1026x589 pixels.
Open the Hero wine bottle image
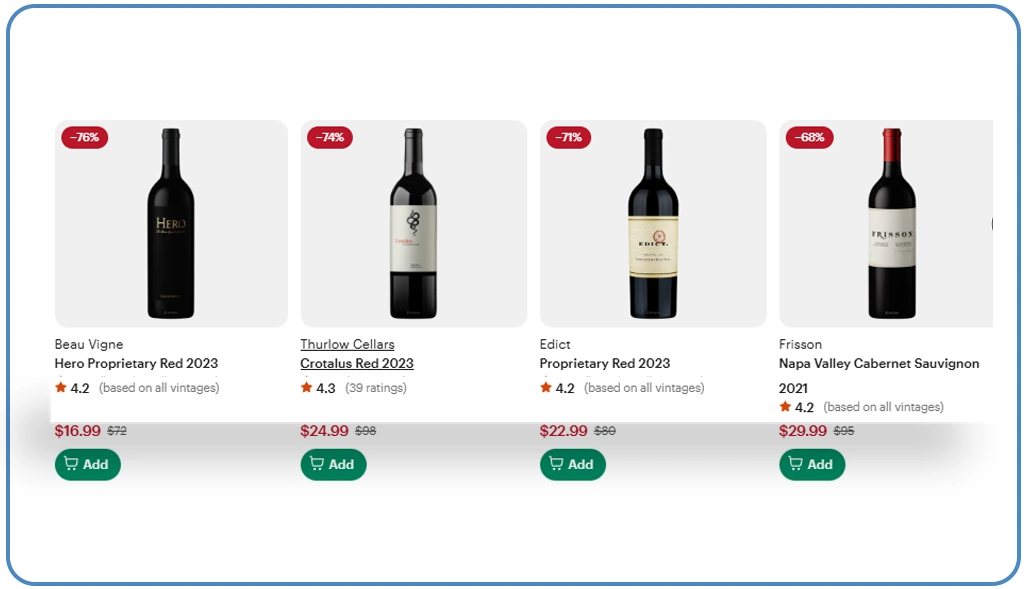coord(171,224)
